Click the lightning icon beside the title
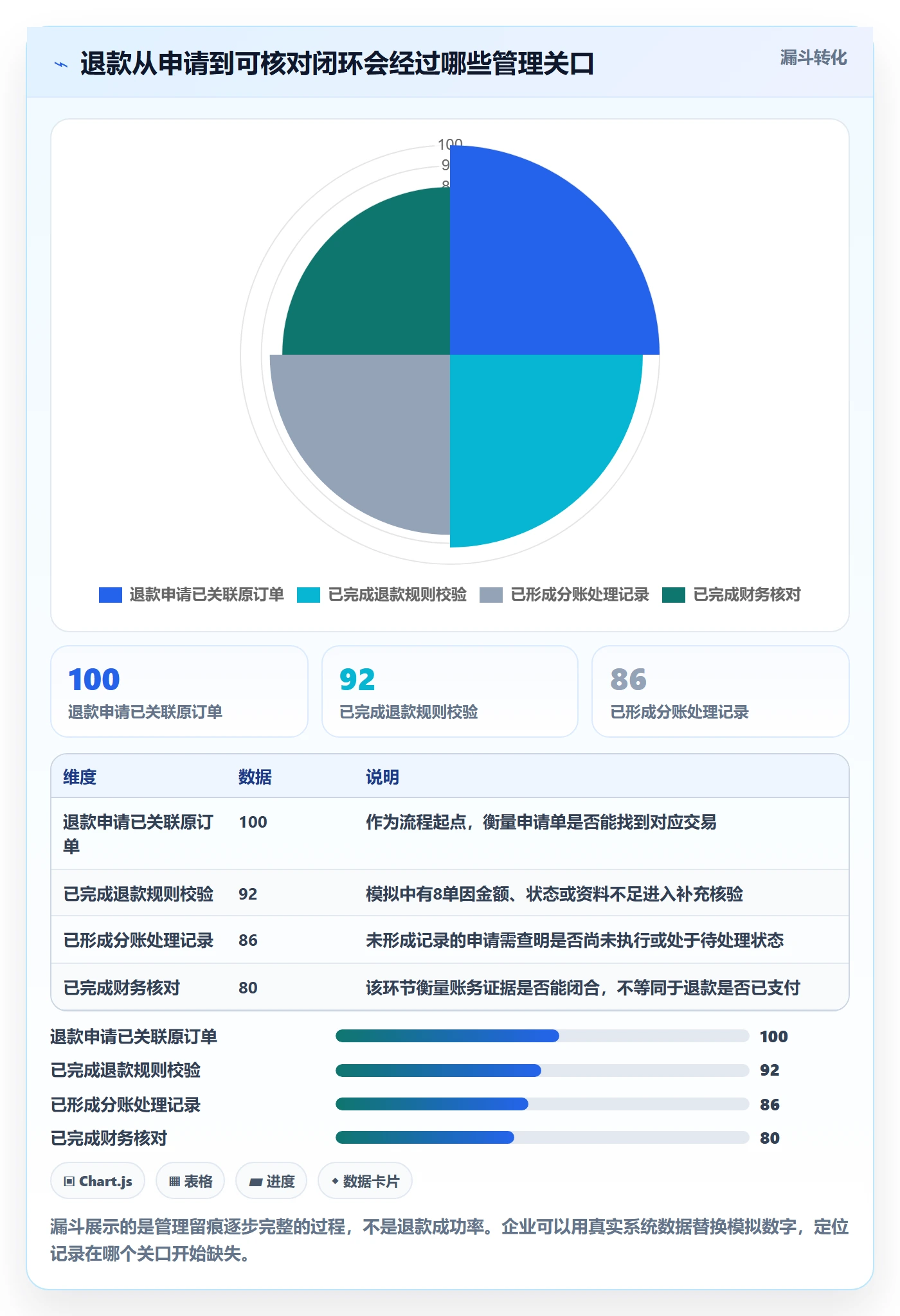900x1316 pixels. [61, 64]
